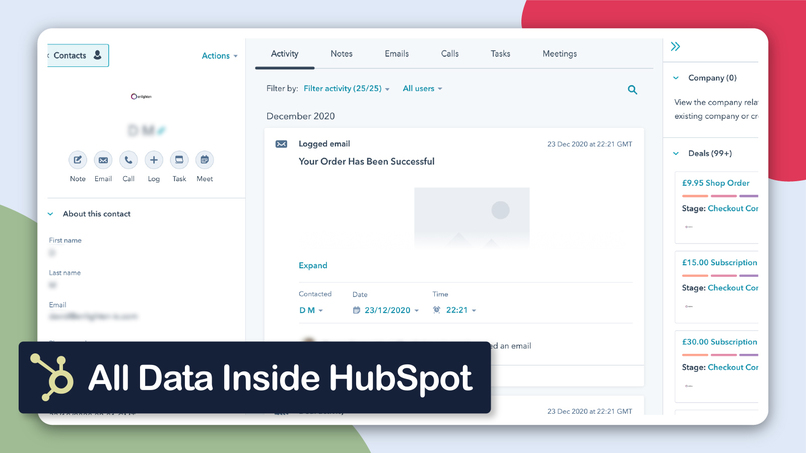Collapse the right sidebar with double-chevron icon
The height and width of the screenshot is (453, 806).
point(675,46)
